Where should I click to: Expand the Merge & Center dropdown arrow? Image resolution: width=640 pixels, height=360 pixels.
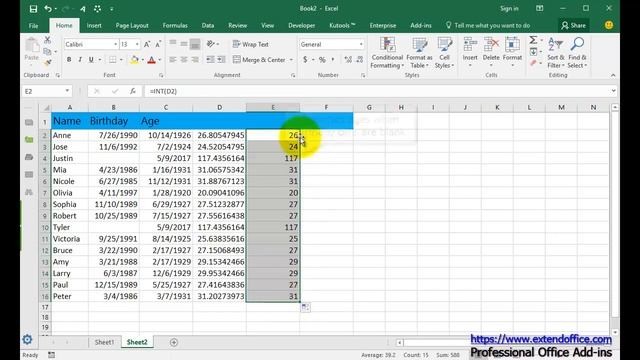[x=291, y=60]
